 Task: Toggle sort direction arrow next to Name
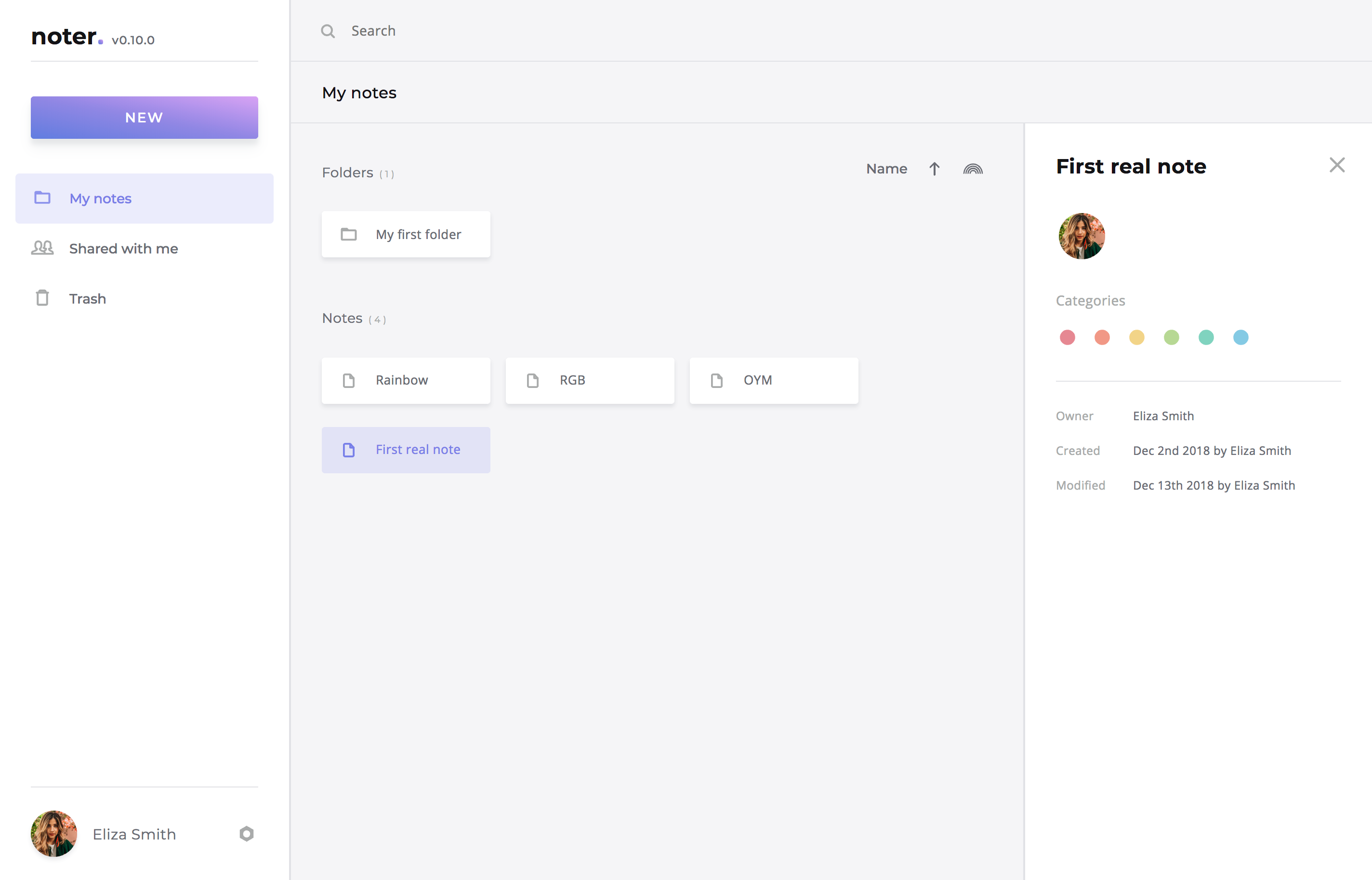(x=934, y=169)
